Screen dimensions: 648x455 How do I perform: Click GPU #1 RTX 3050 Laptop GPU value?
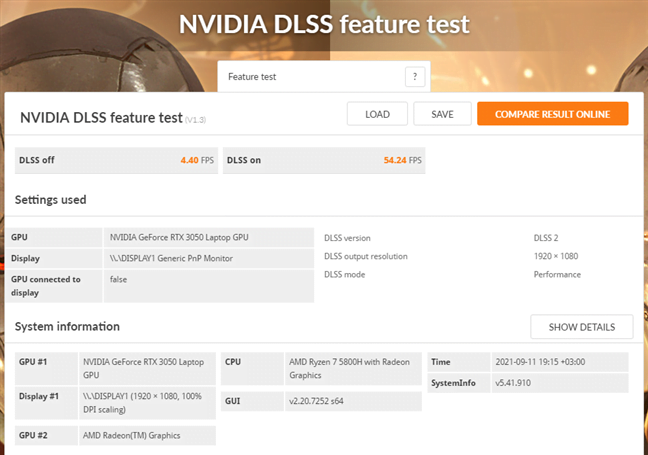[143, 368]
